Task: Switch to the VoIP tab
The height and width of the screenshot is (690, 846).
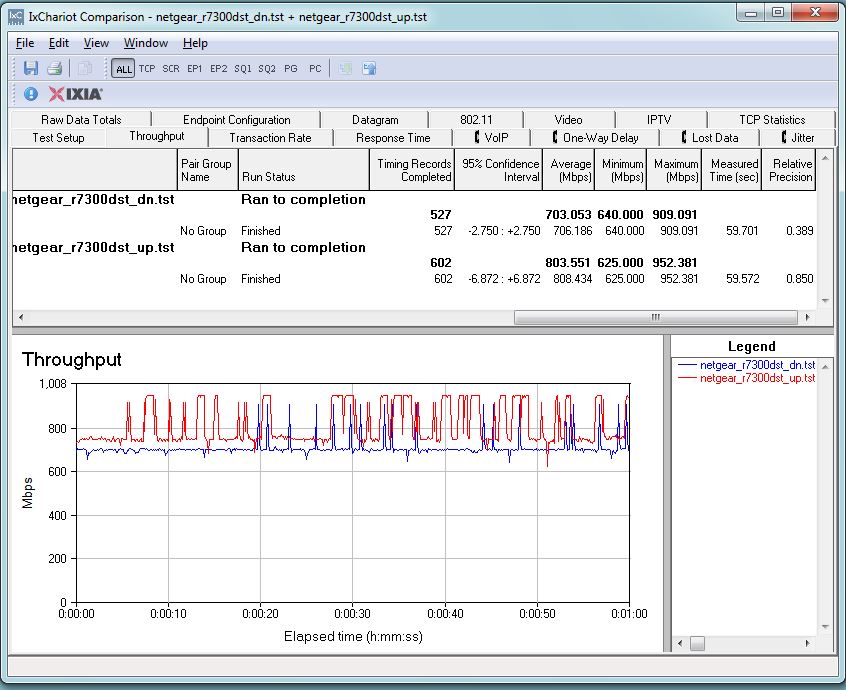Action: tap(492, 138)
